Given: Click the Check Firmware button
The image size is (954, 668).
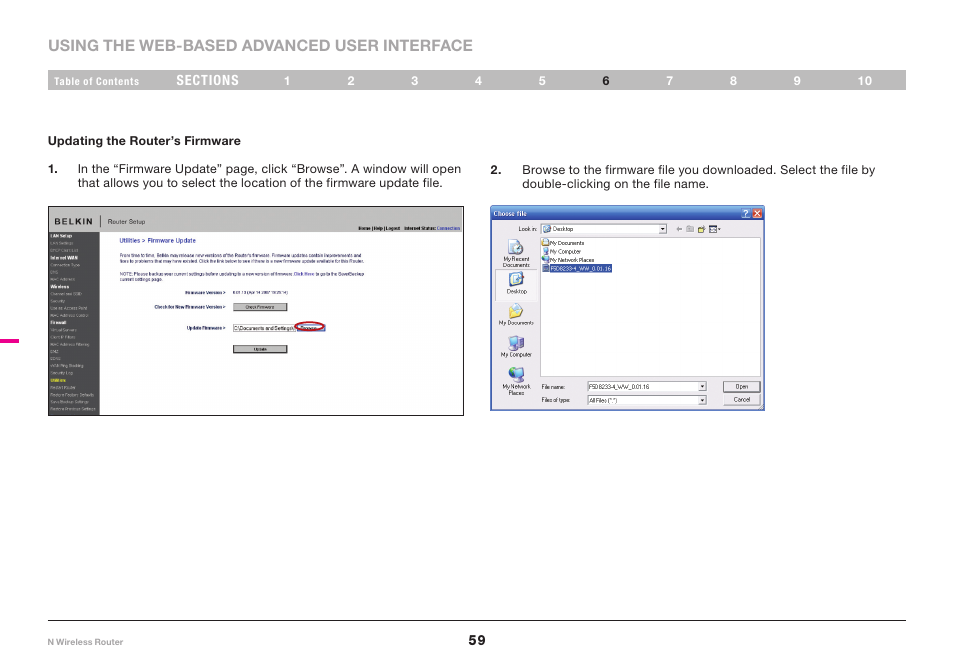Looking at the screenshot, I should coord(260,307).
